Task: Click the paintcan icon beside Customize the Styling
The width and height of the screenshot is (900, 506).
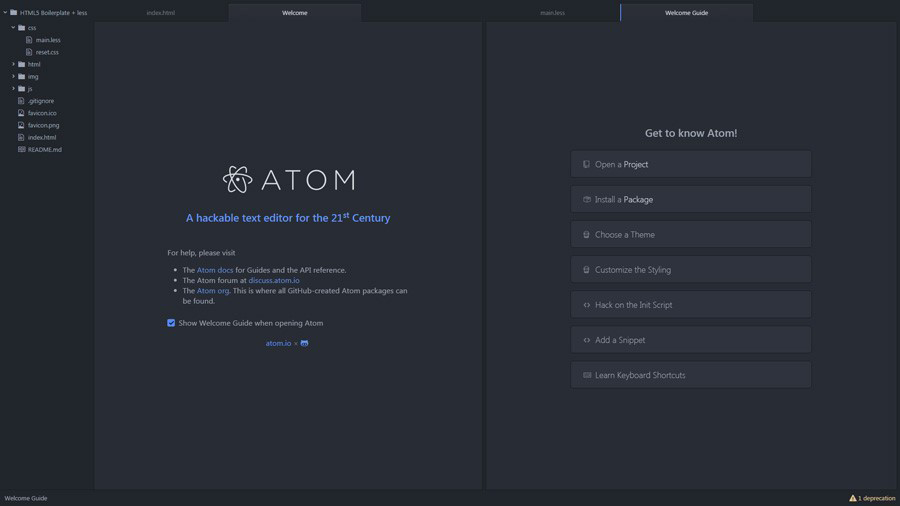Action: tap(586, 270)
